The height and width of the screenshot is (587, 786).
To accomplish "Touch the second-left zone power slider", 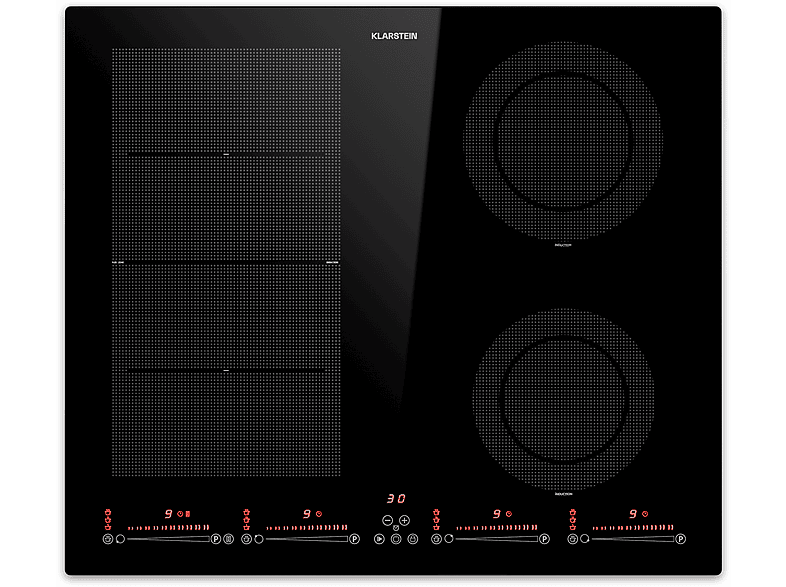I will point(307,539).
